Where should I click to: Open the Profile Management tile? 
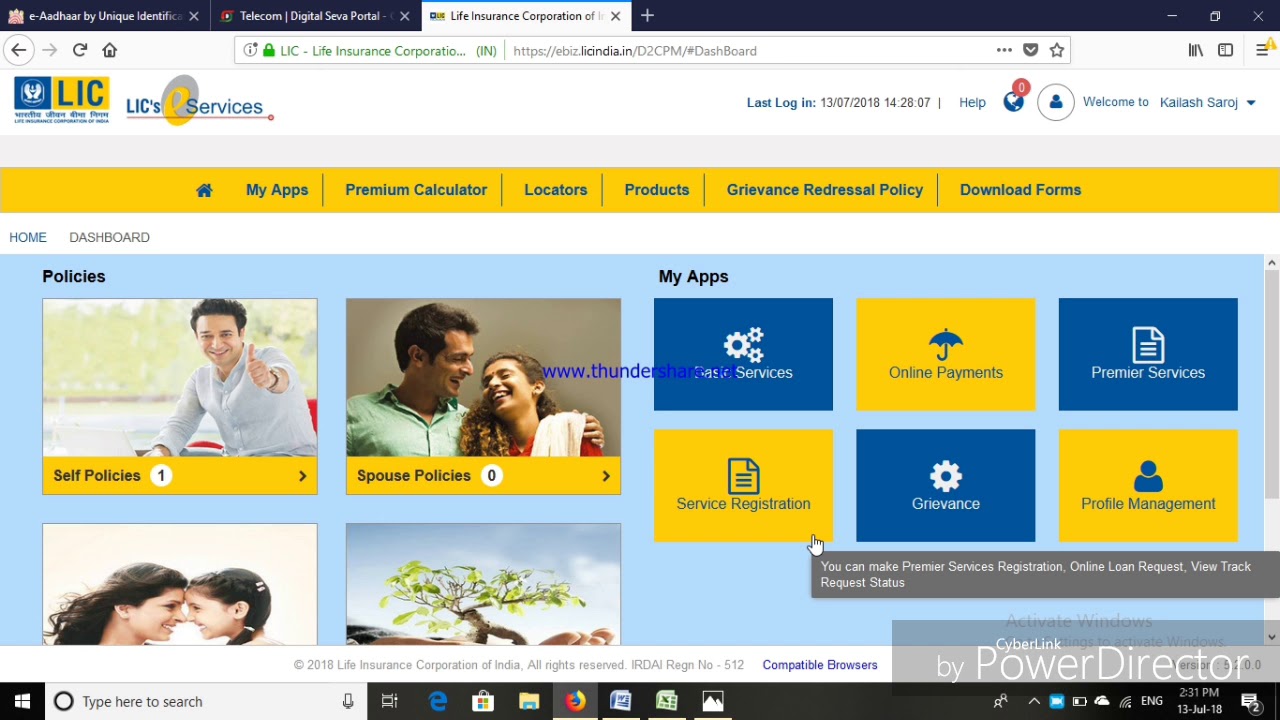click(1148, 486)
